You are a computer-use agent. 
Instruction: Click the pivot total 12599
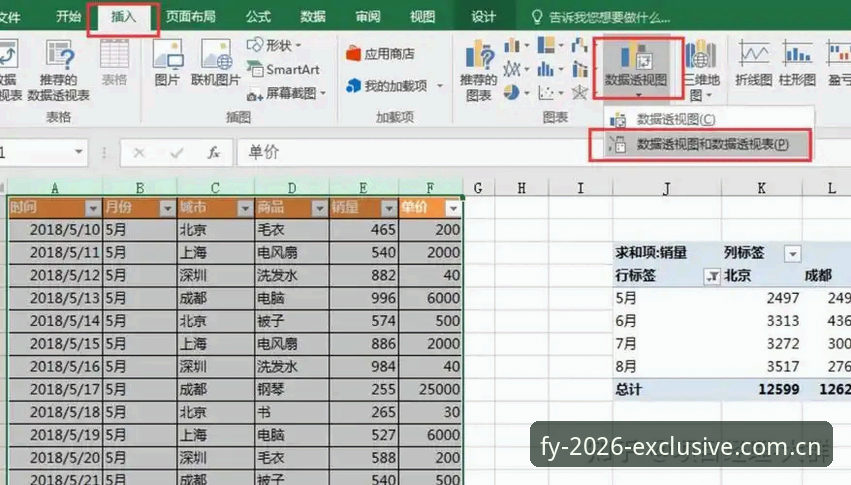tap(762, 390)
